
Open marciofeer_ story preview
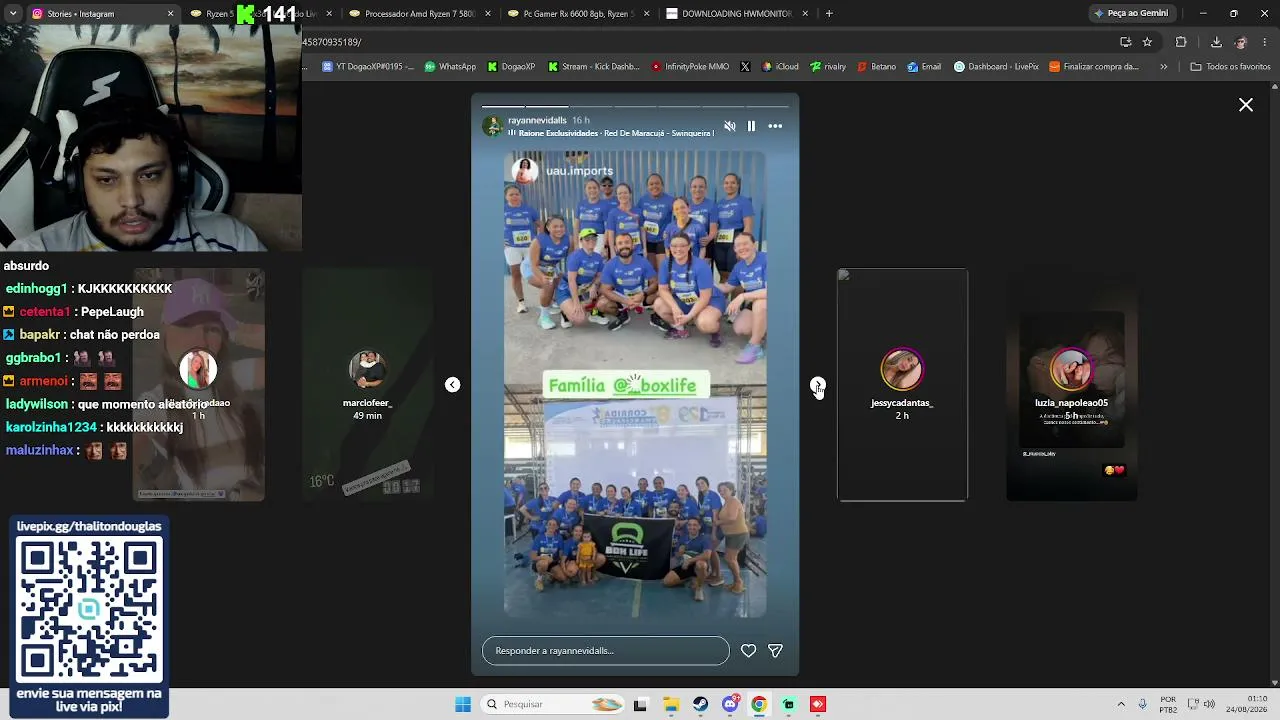(367, 385)
